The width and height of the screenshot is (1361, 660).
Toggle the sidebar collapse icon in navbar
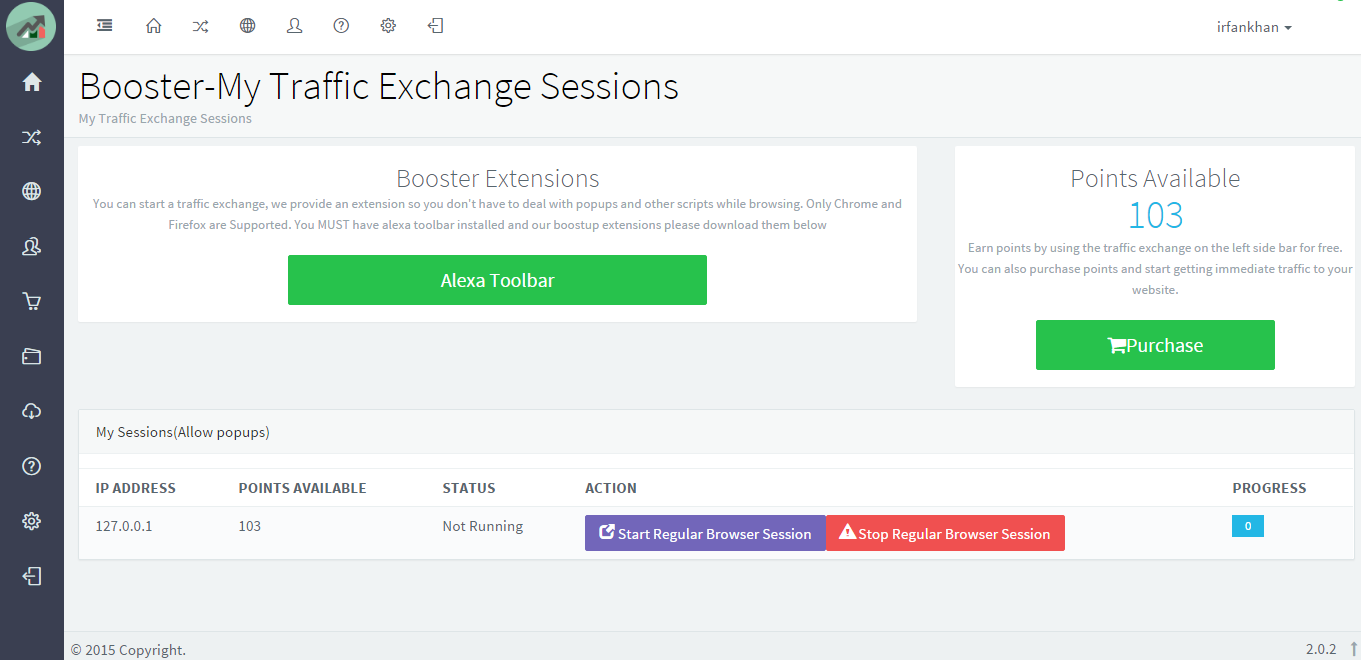tap(104, 25)
